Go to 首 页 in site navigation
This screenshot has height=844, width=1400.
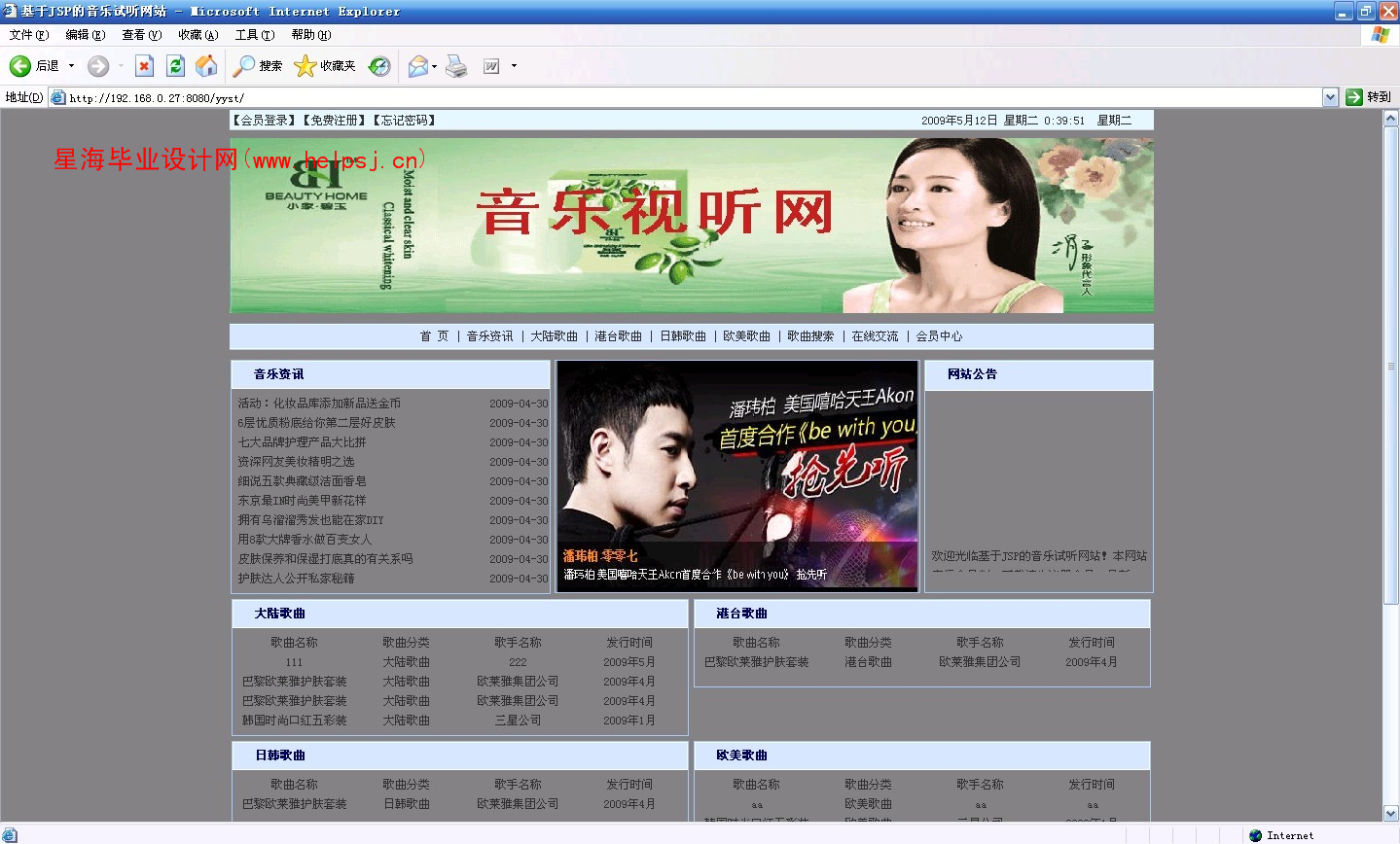coord(434,336)
